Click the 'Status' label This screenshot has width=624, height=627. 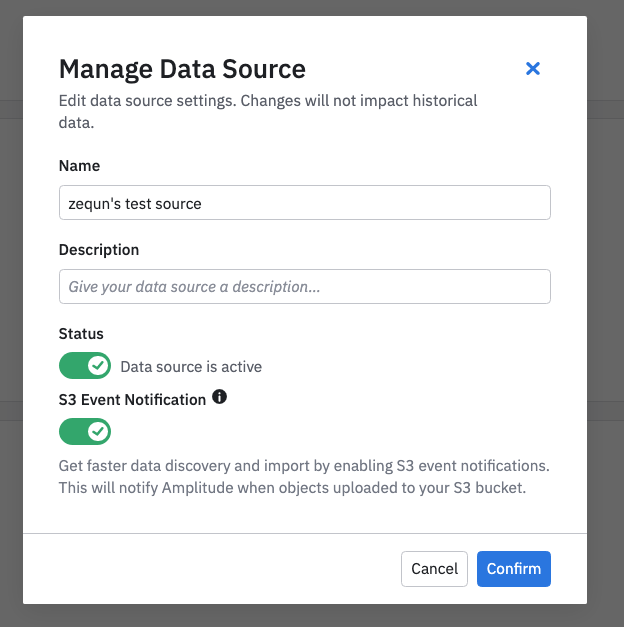[81, 333]
